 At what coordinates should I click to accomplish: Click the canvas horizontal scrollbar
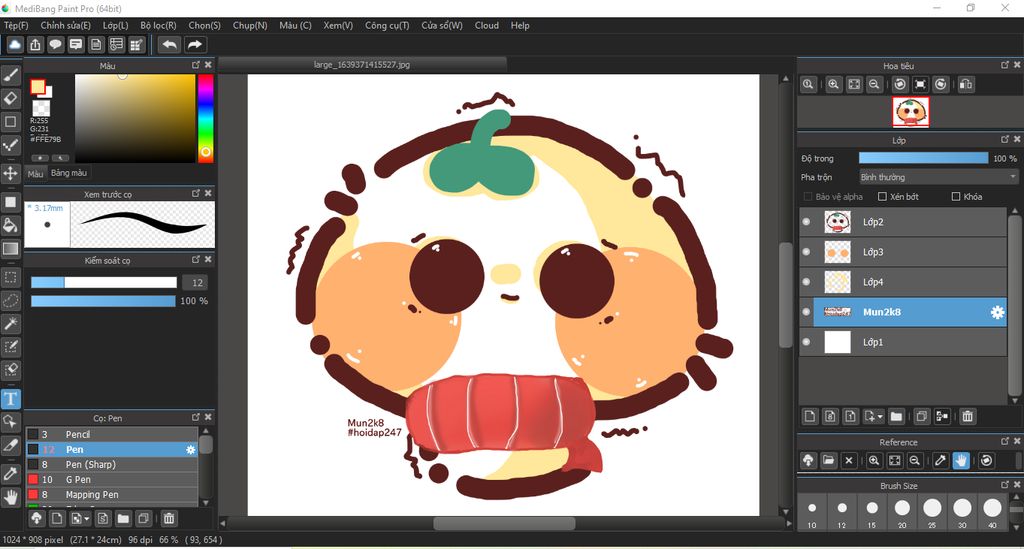504,524
